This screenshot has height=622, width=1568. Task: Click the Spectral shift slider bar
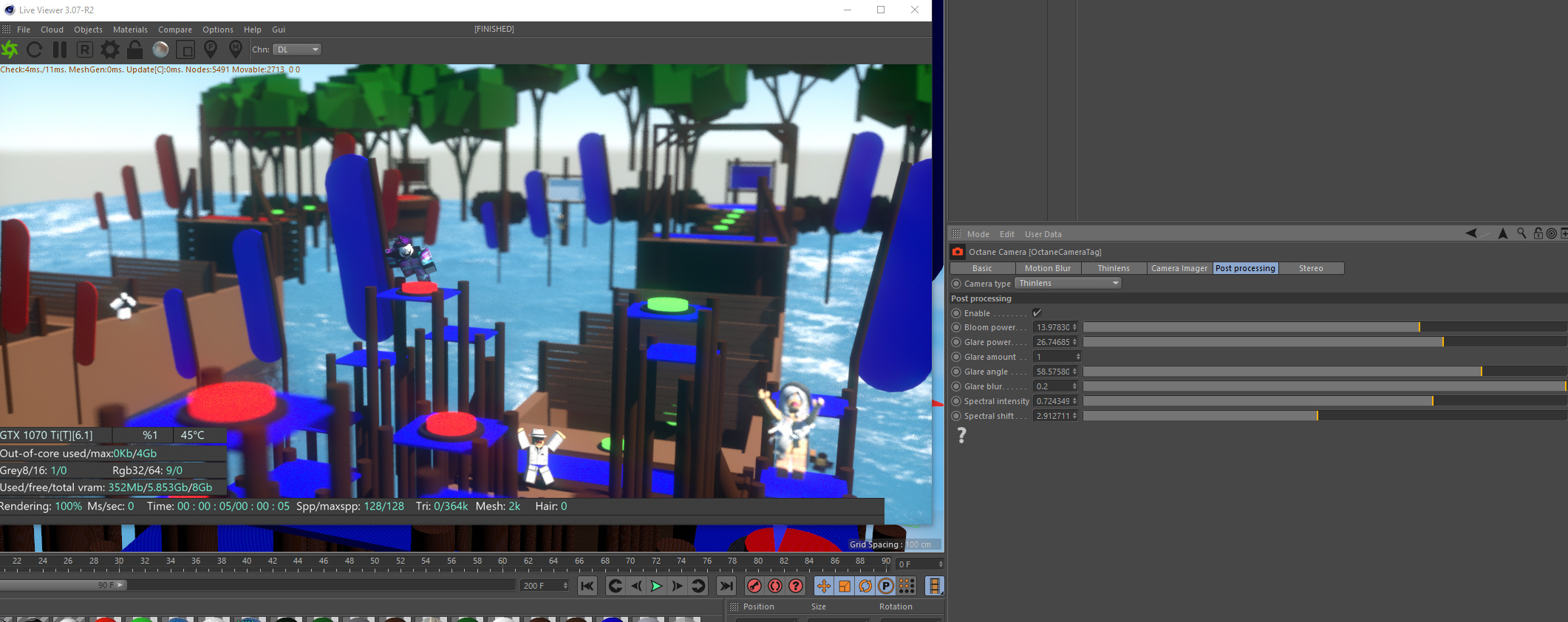click(1325, 416)
